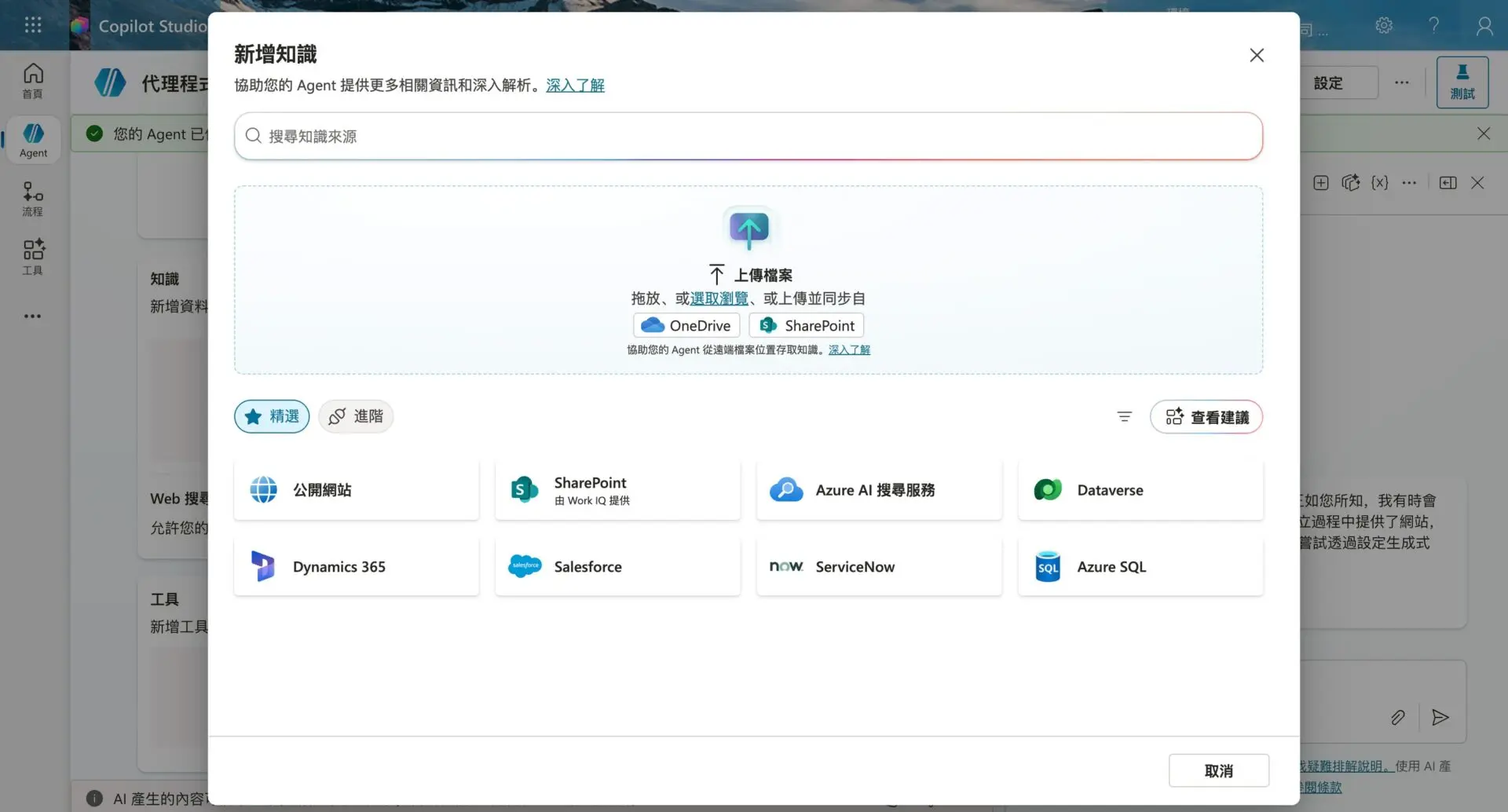The height and width of the screenshot is (812, 1508).
Task: Open the variables {x} icon
Action: click(1380, 183)
